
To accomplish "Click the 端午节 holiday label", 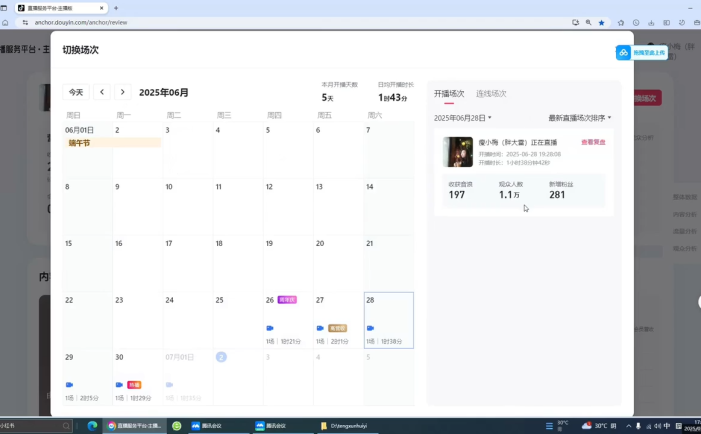I will pos(113,143).
